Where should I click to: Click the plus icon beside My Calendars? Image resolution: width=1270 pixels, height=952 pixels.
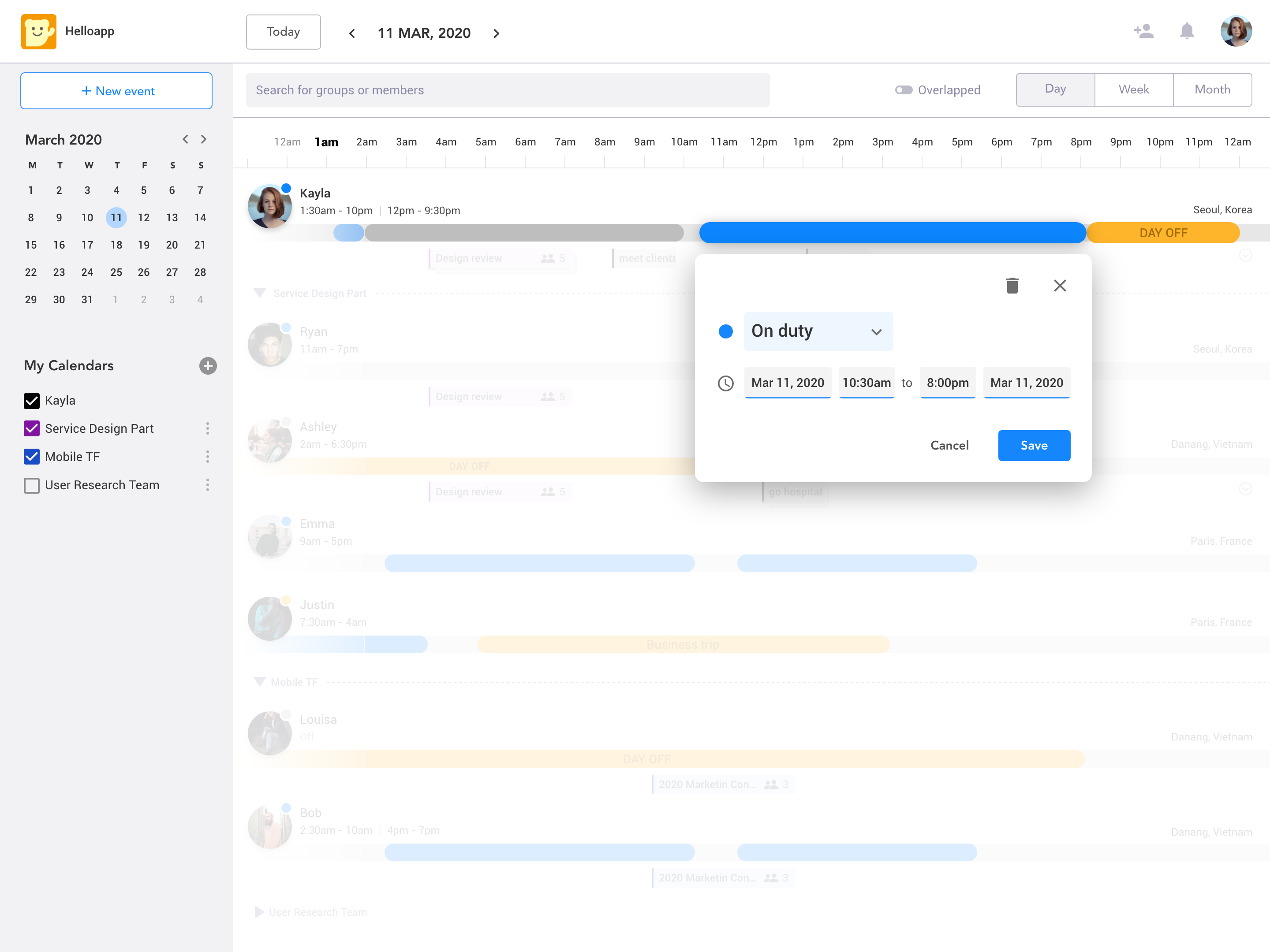(208, 365)
